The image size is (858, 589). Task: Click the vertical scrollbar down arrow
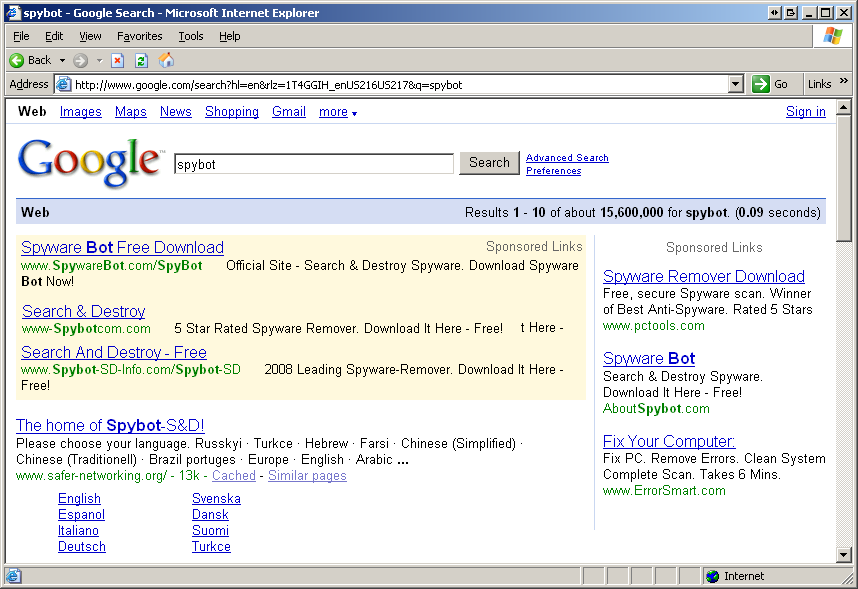pos(844,555)
